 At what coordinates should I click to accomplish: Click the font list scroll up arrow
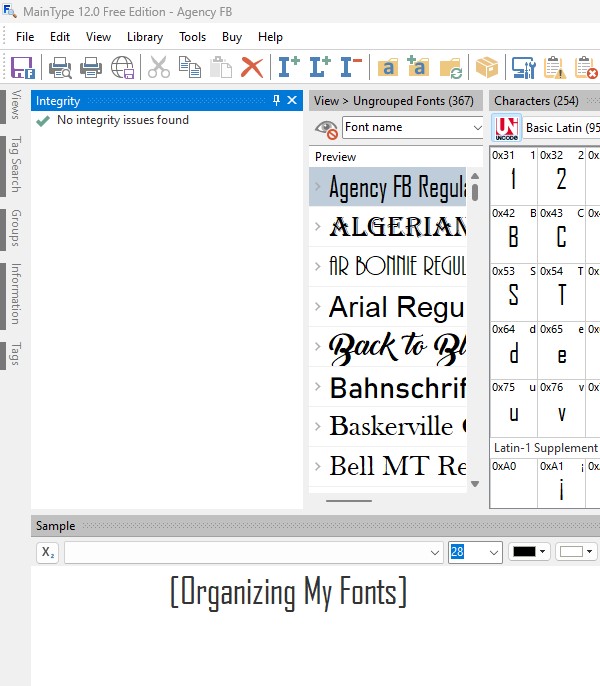[475, 175]
